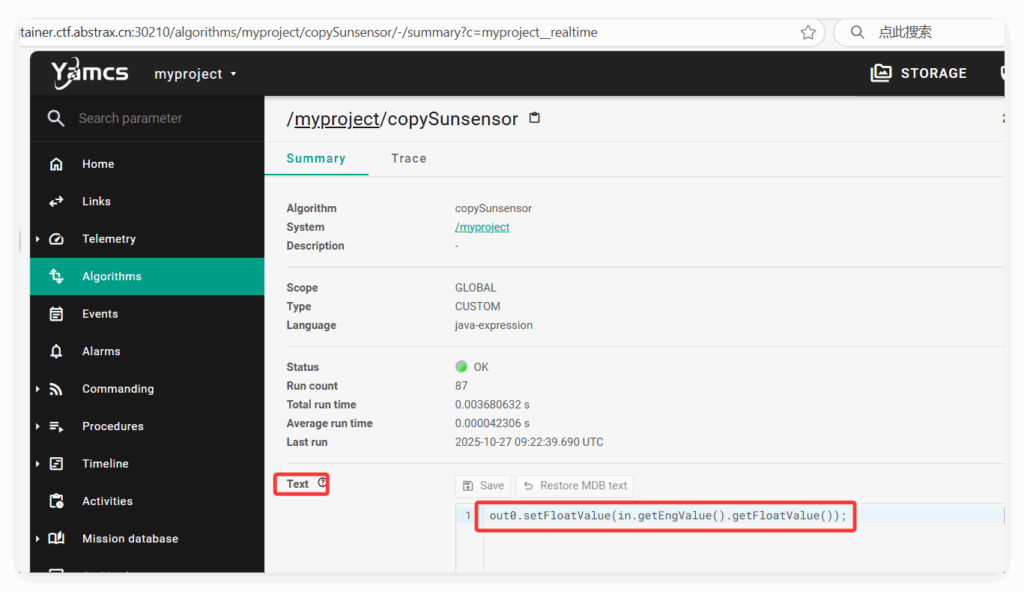Click the Yamcs logo
1024x592 pixels.
pos(89,73)
